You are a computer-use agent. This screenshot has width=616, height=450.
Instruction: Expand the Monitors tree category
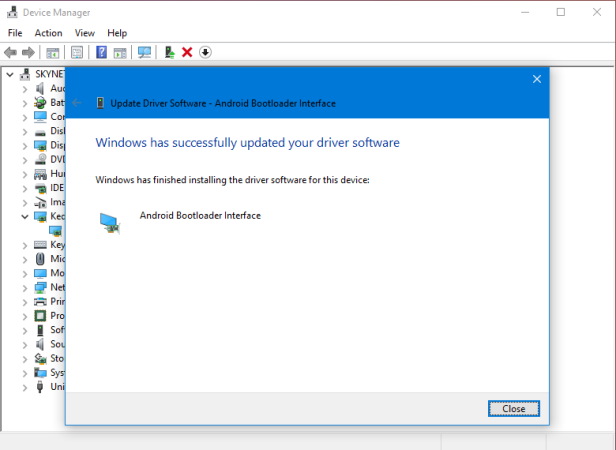(x=25, y=274)
